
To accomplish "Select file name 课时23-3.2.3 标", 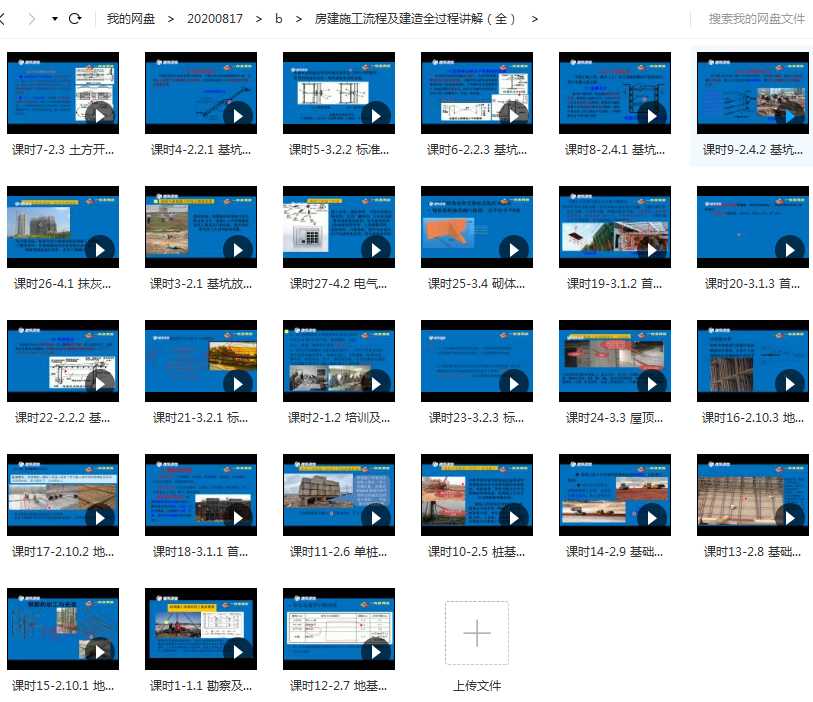I will click(476, 418).
